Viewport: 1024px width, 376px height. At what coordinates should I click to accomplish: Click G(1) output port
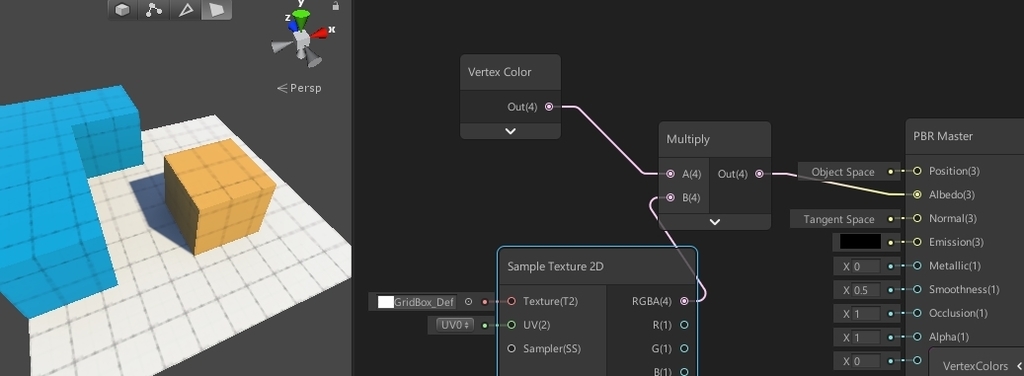coord(684,349)
